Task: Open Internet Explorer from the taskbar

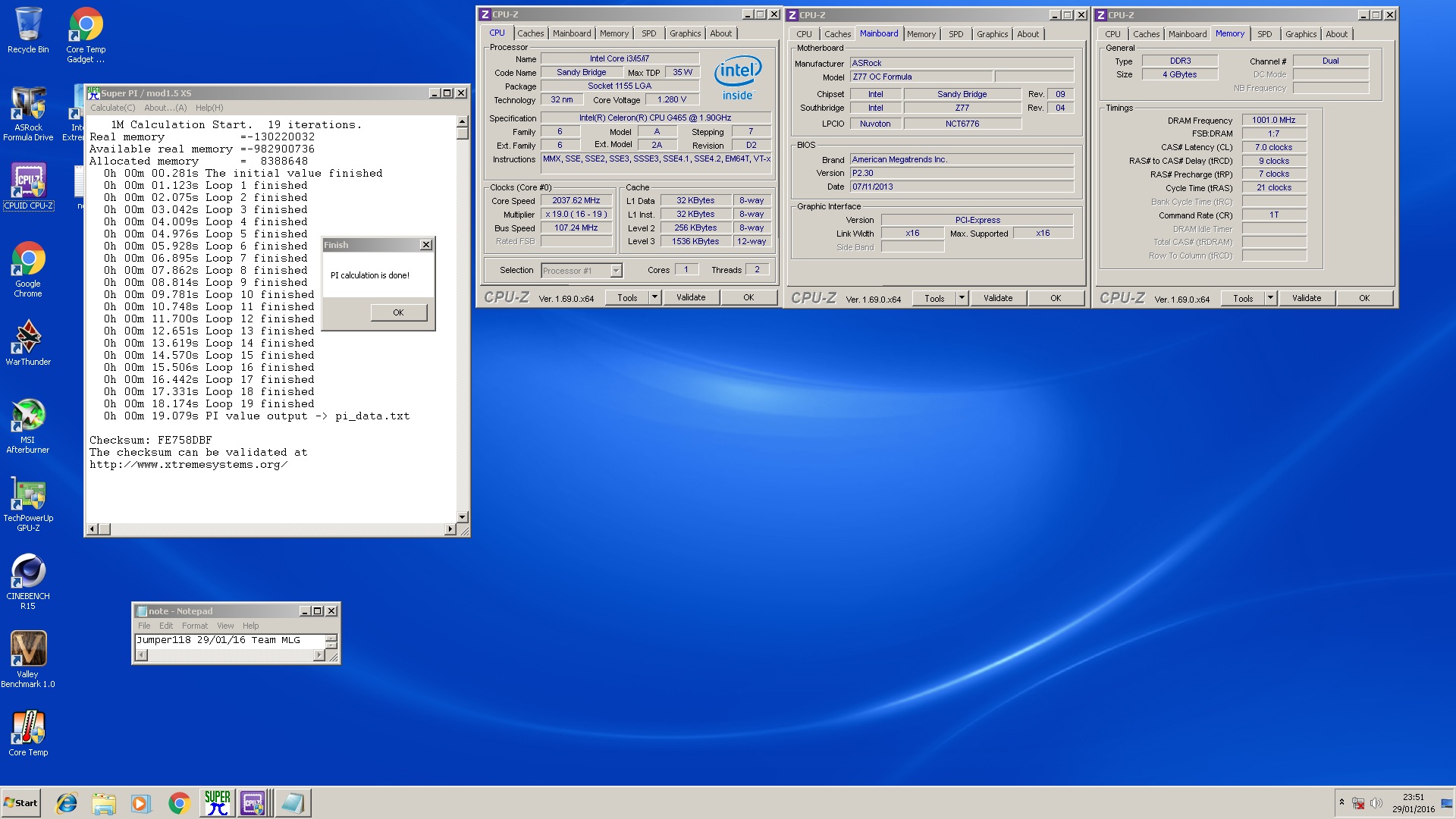Action: click(67, 803)
